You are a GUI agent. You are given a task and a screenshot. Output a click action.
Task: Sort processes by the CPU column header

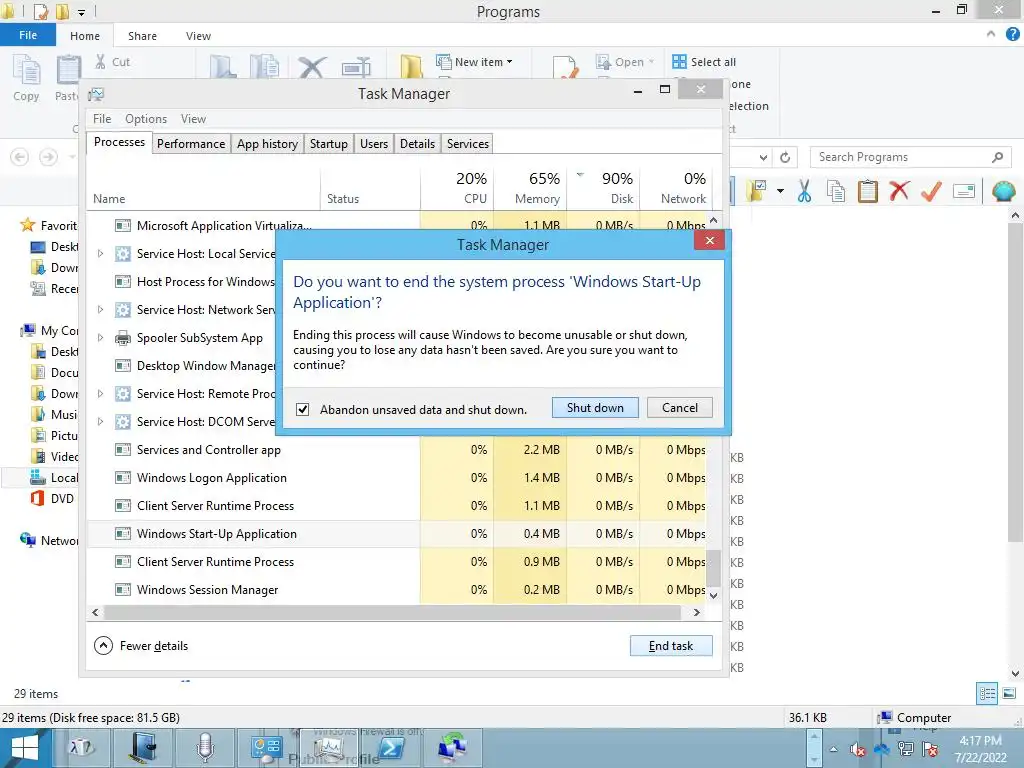457,188
